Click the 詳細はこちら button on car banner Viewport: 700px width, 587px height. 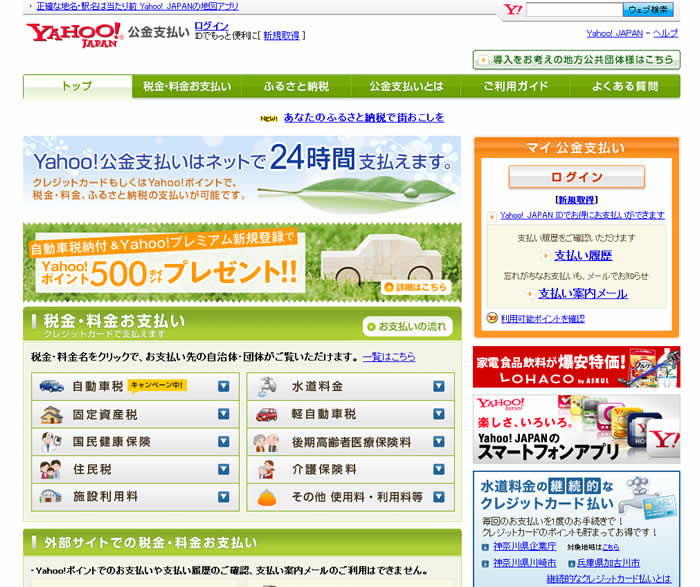click(x=416, y=287)
